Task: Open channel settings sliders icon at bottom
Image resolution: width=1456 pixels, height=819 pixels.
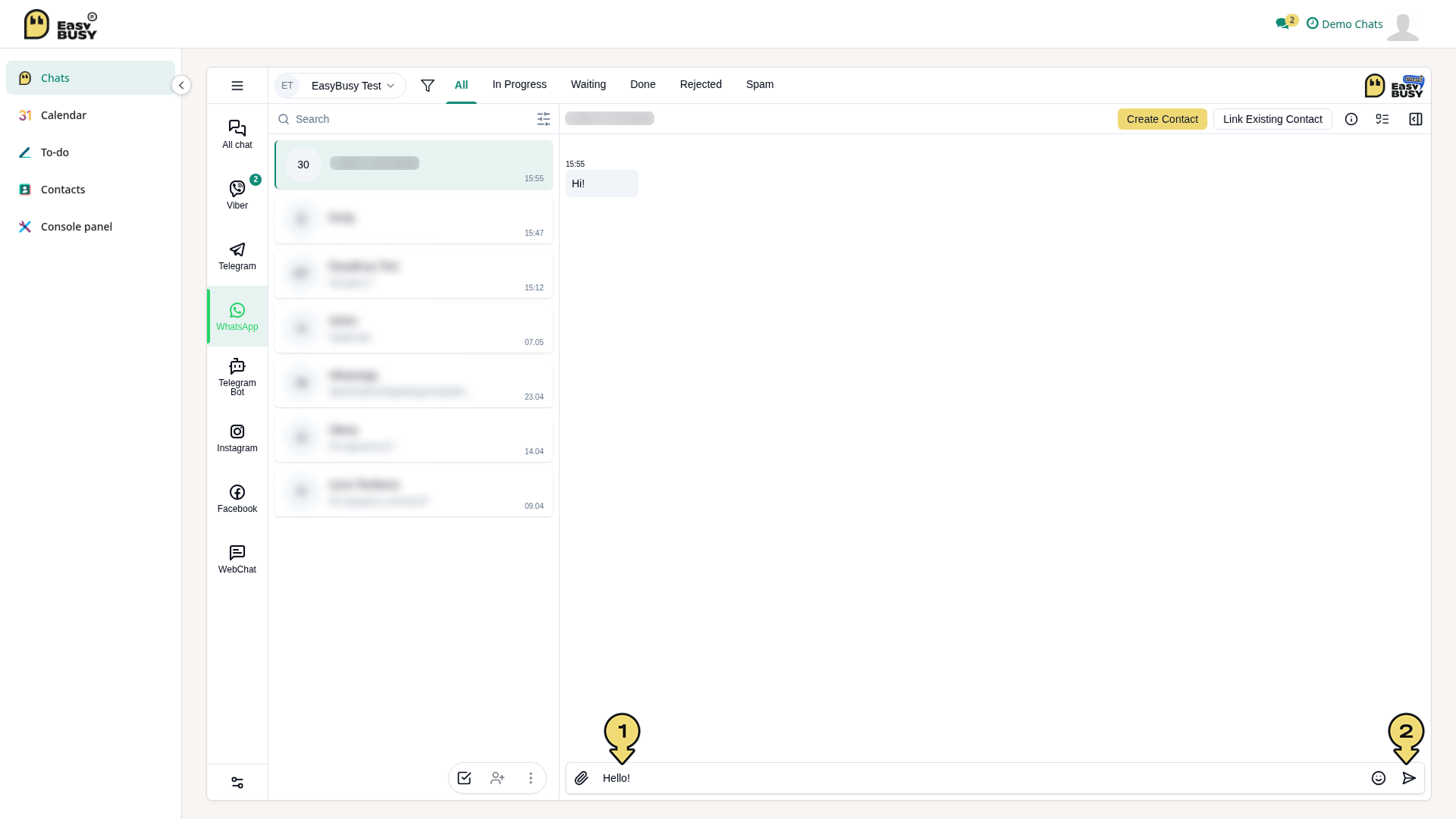Action: click(x=237, y=783)
